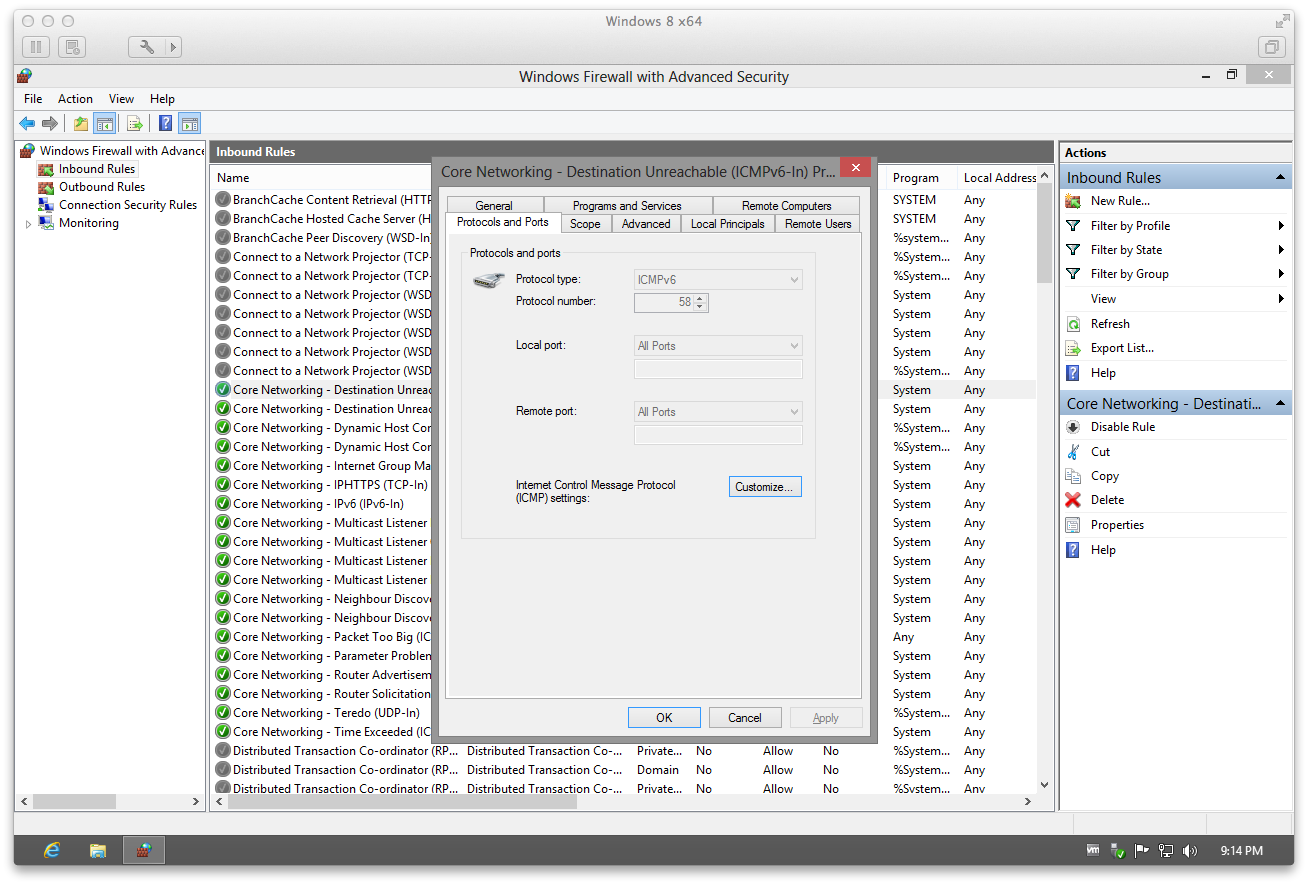Toggle the Show/Hide Console Tree toolbar icon
This screenshot has height=885, width=1308.
(104, 124)
